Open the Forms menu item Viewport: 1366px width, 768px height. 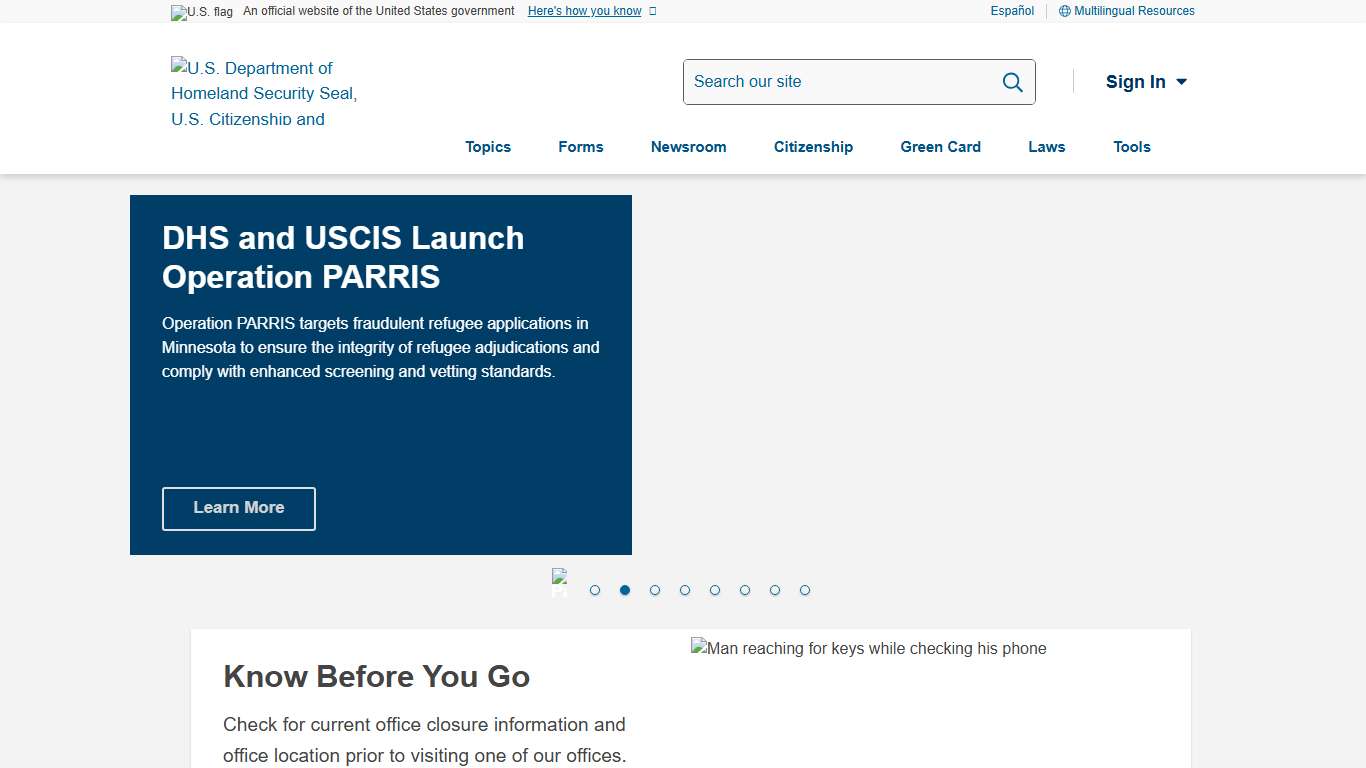click(x=581, y=147)
